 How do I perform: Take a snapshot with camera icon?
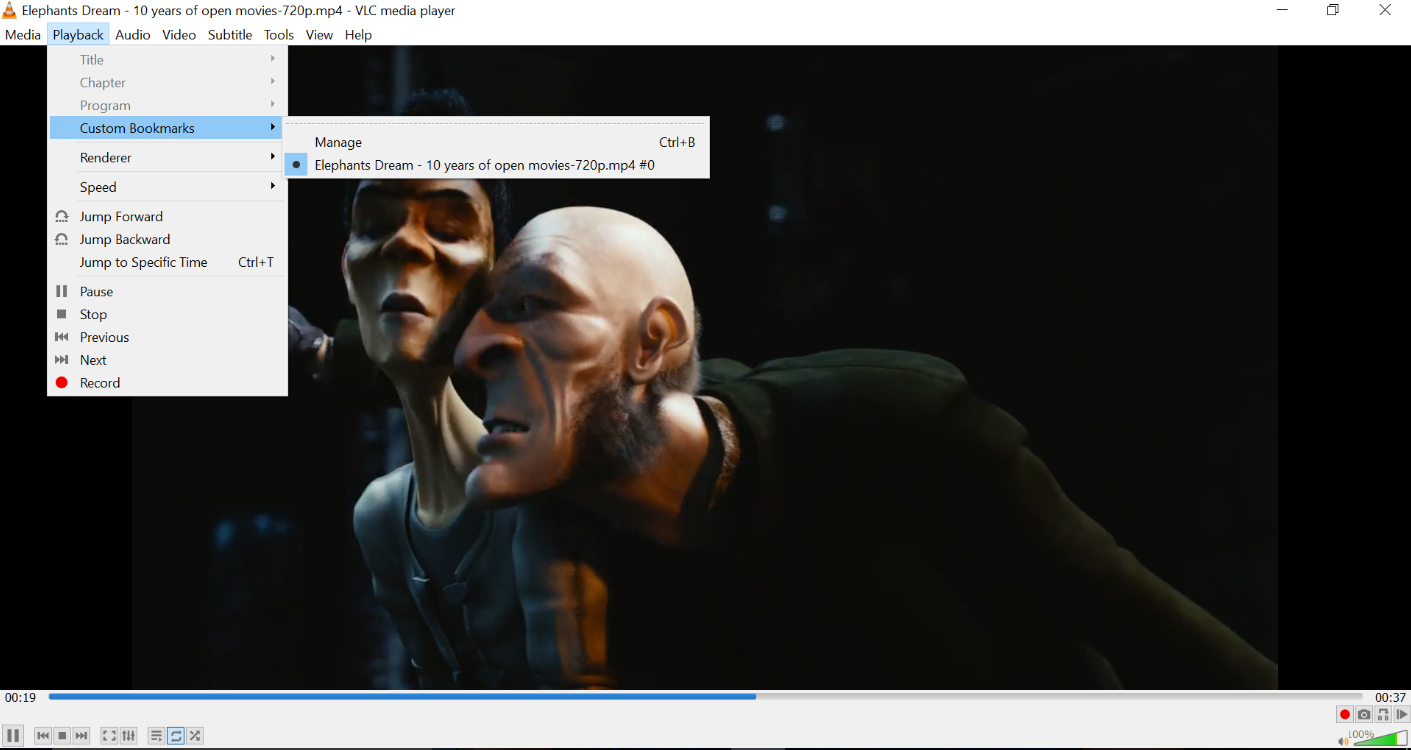1364,714
